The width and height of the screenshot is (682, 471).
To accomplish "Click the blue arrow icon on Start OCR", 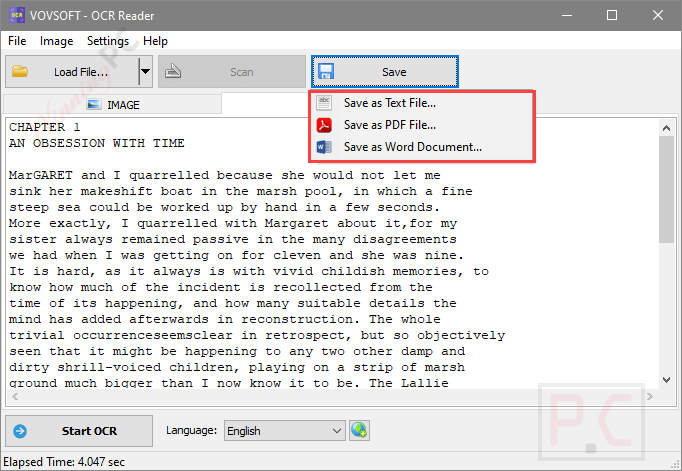I will pyautogui.click(x=20, y=431).
